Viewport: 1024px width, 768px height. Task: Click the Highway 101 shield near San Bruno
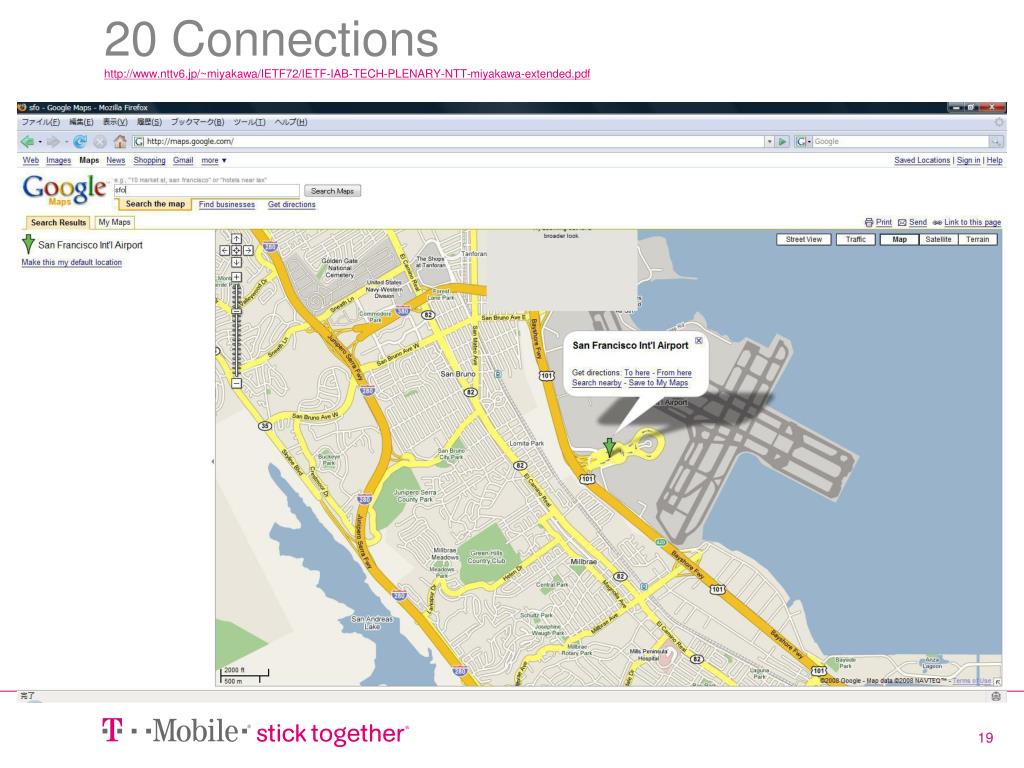click(547, 376)
